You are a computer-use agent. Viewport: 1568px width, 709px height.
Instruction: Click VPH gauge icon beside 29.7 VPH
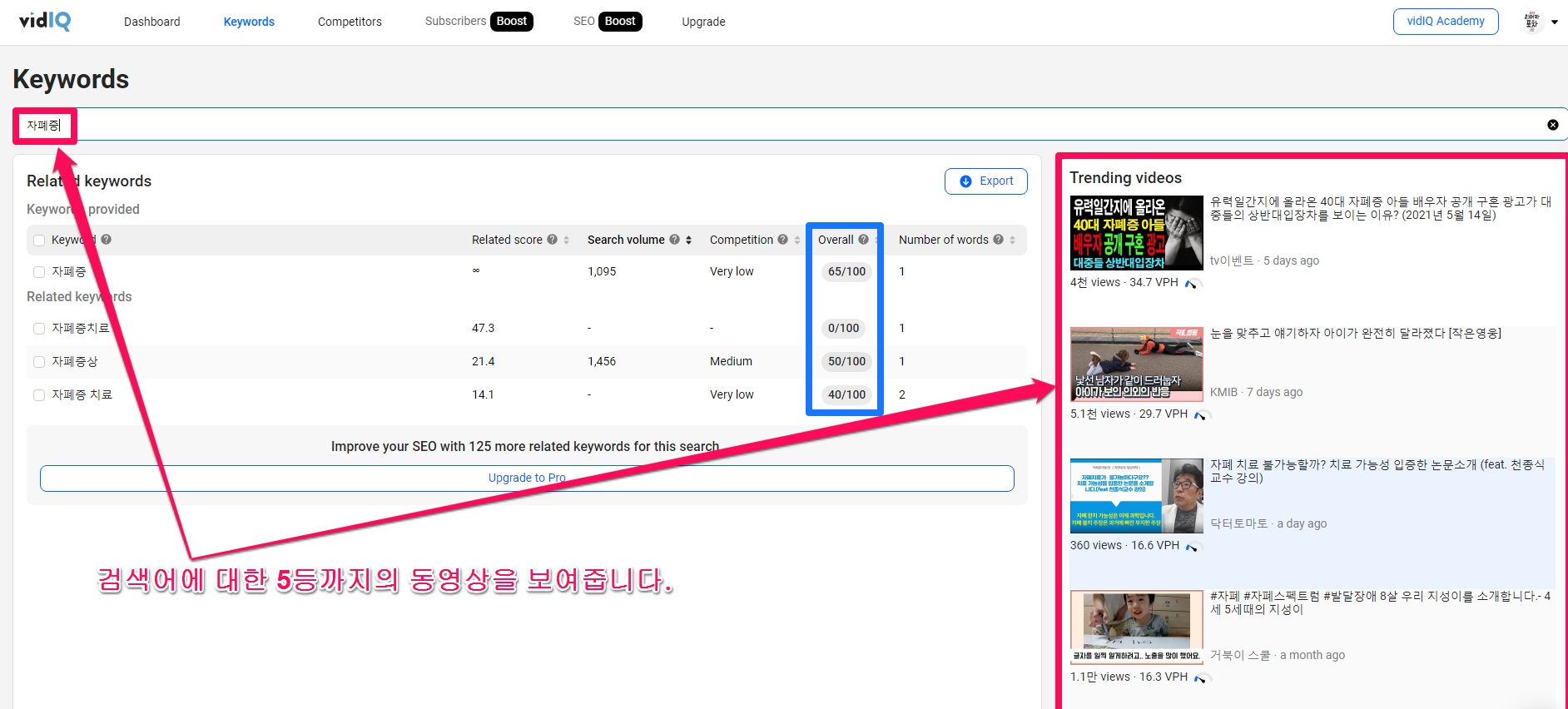click(x=1203, y=415)
